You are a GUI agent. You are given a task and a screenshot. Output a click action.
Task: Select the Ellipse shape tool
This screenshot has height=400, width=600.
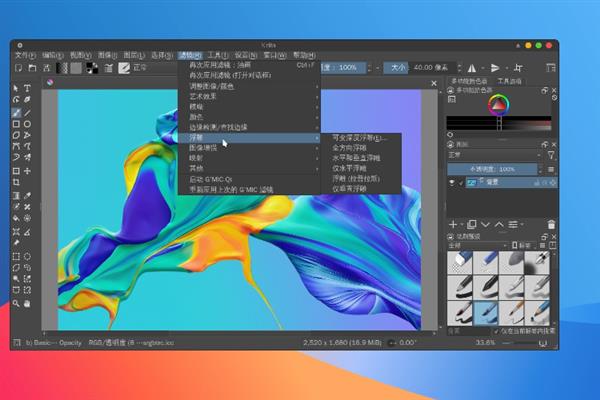[x=27, y=124]
